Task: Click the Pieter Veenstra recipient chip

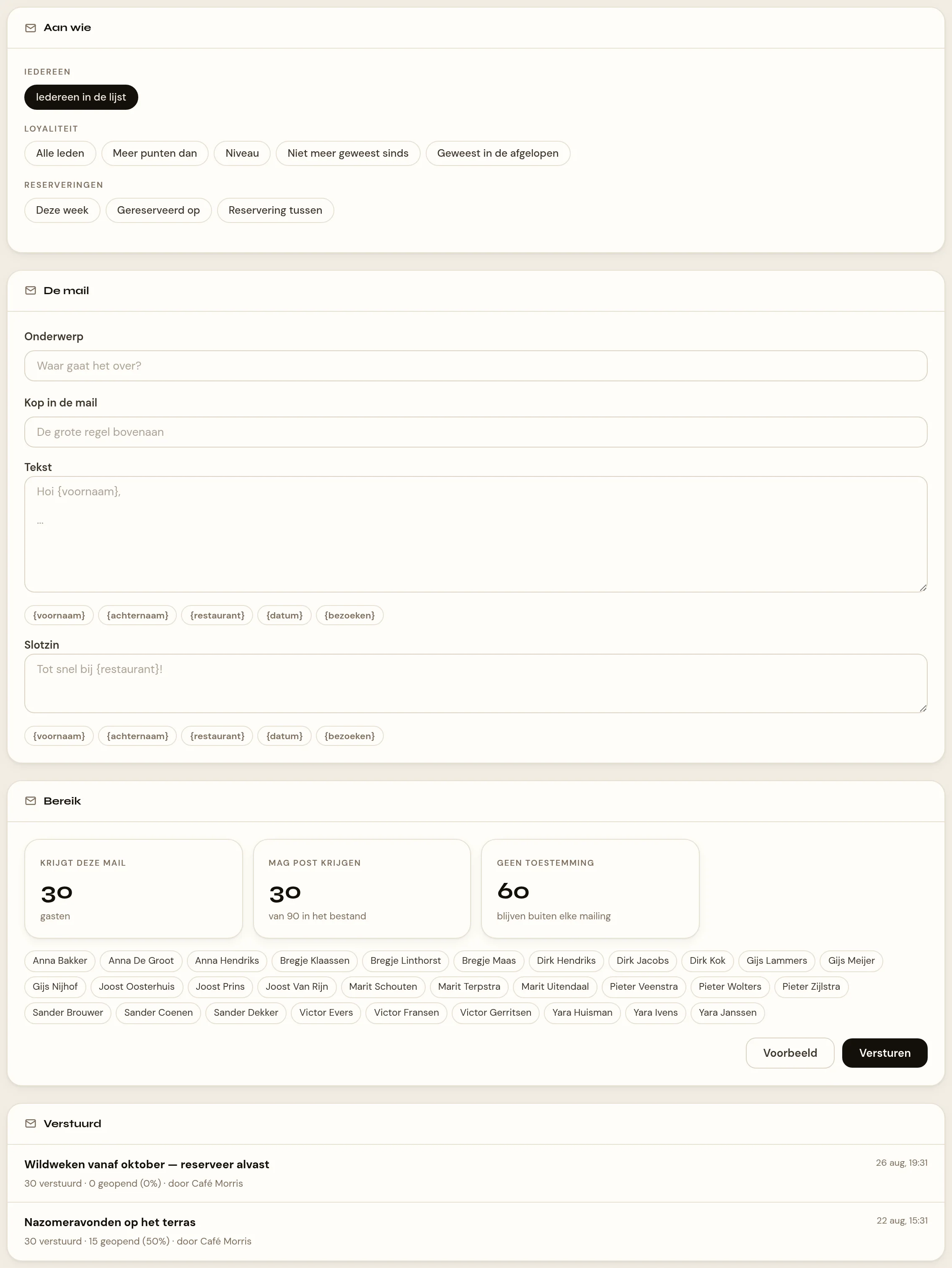Action: 644,986
